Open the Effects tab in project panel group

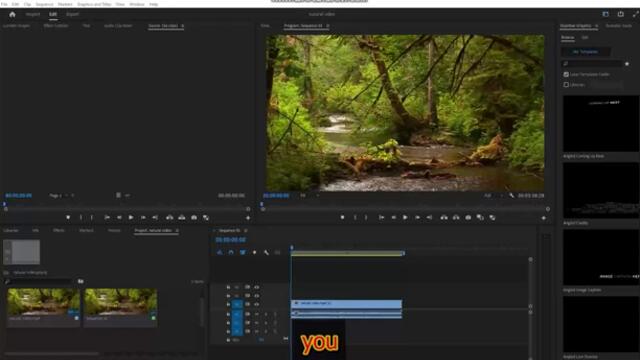[x=58, y=231]
